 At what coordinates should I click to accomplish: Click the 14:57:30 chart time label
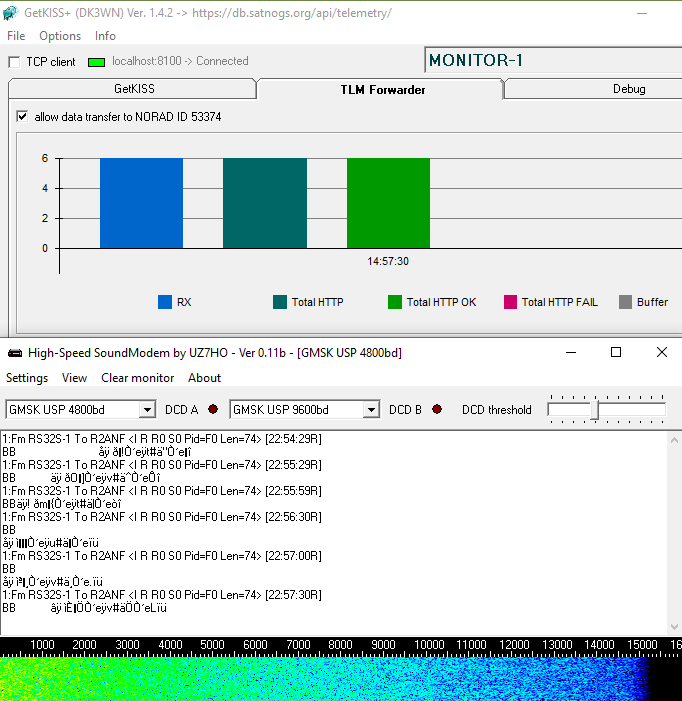[x=388, y=261]
